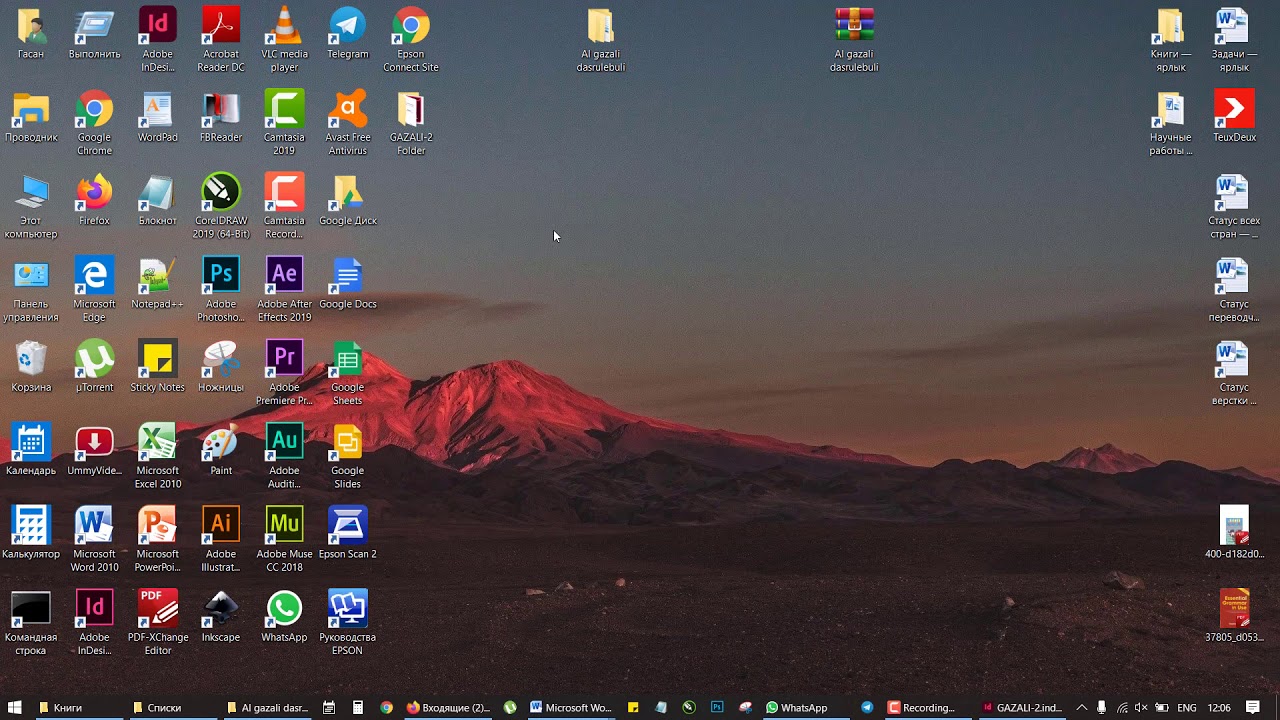Image resolution: width=1280 pixels, height=720 pixels.
Task: Click the Camtasia 2019 desktop shortcut
Action: (284, 123)
